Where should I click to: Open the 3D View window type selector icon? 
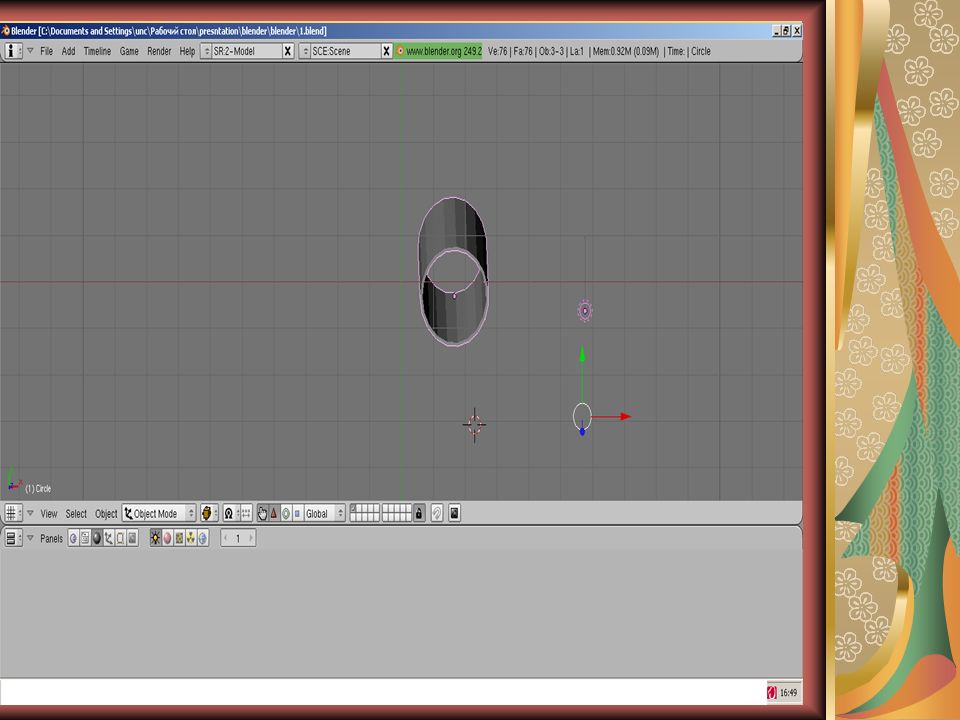pyautogui.click(x=13, y=513)
